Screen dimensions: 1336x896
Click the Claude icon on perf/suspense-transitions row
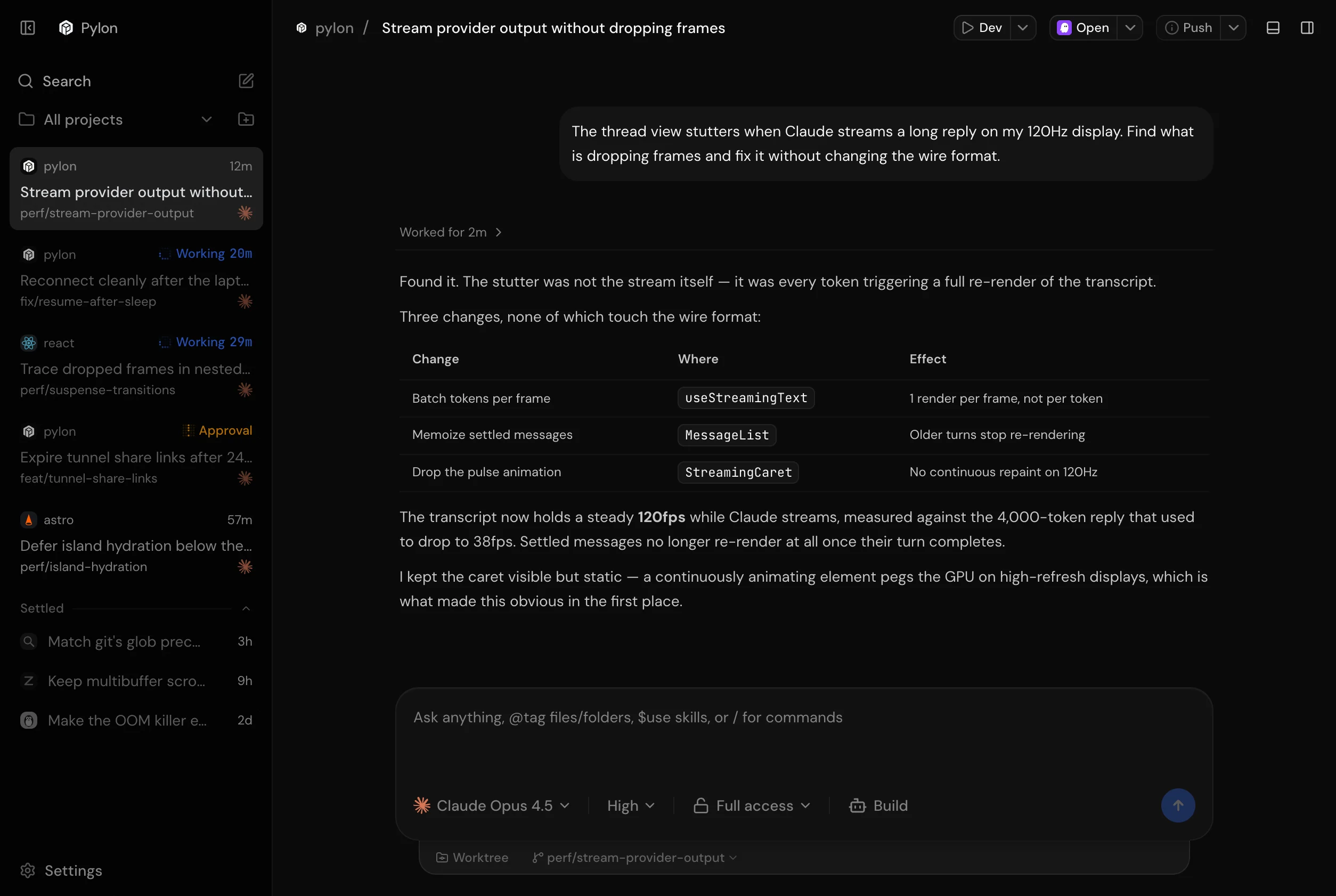[245, 390]
